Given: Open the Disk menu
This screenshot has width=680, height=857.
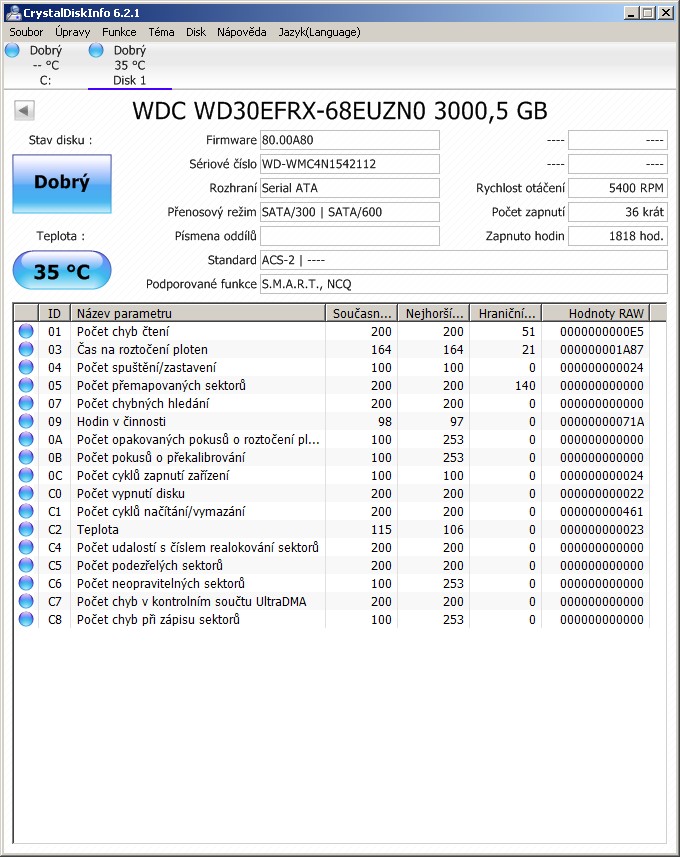Looking at the screenshot, I should pyautogui.click(x=196, y=32).
